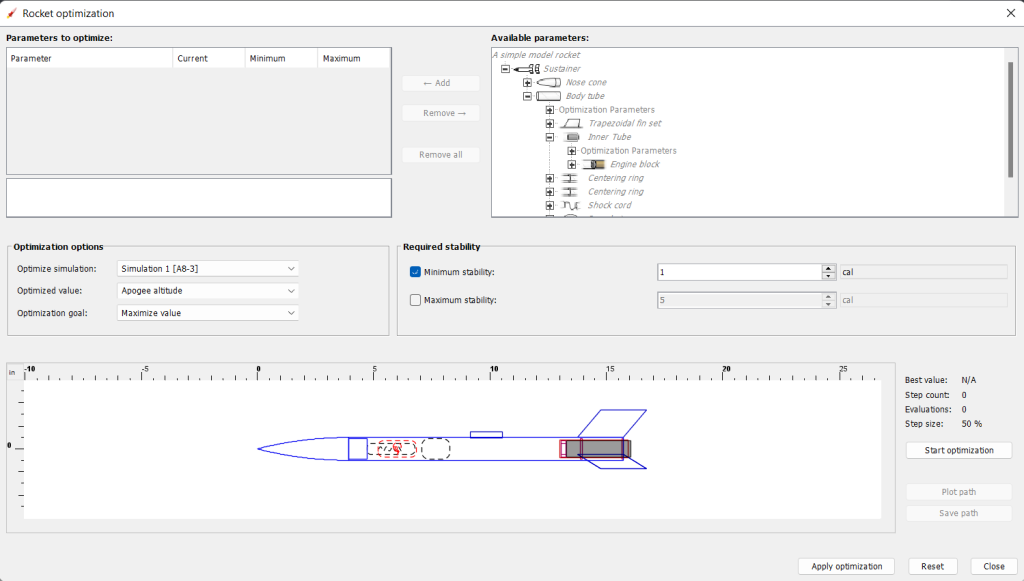Click the Reset button

click(932, 566)
